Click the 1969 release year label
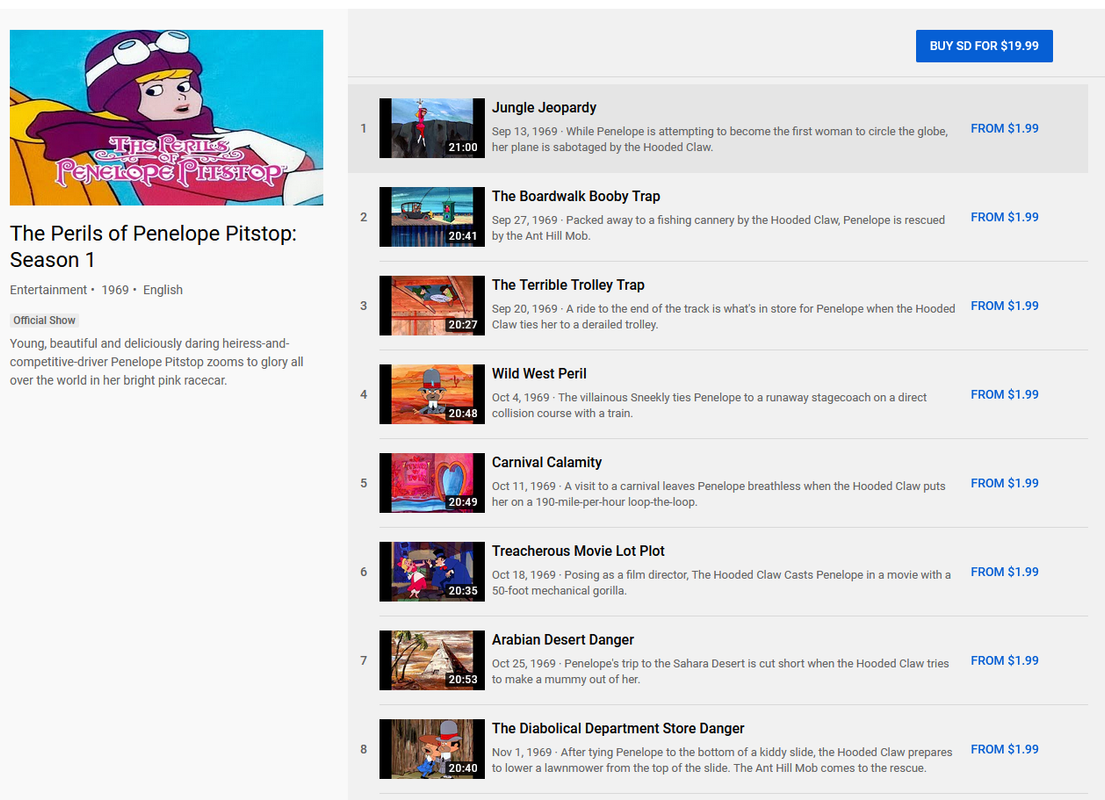1105x800 pixels. point(115,290)
